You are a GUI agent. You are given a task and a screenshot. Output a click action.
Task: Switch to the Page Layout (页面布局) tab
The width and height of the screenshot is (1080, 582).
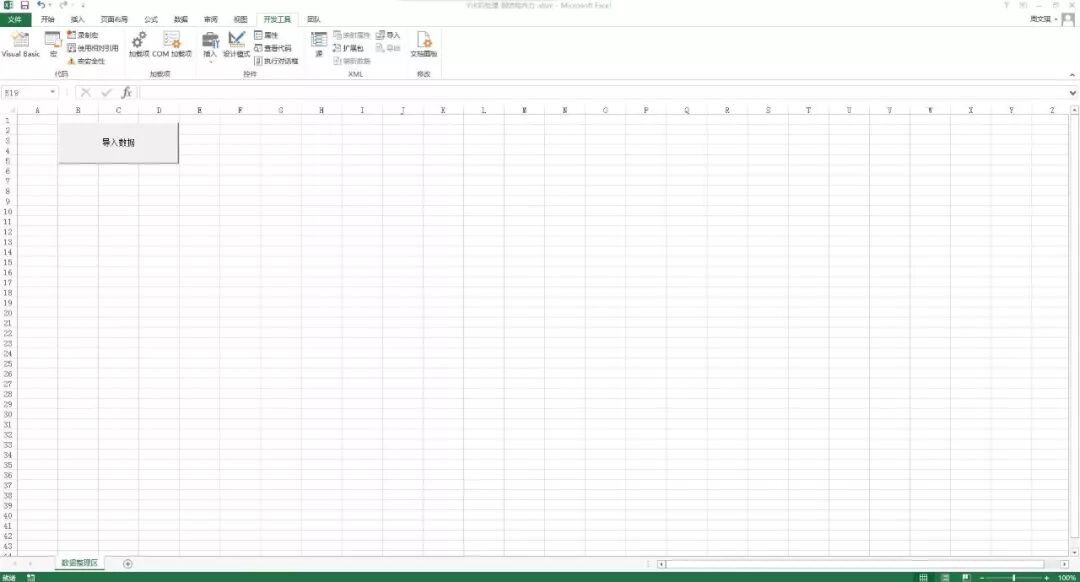point(114,19)
